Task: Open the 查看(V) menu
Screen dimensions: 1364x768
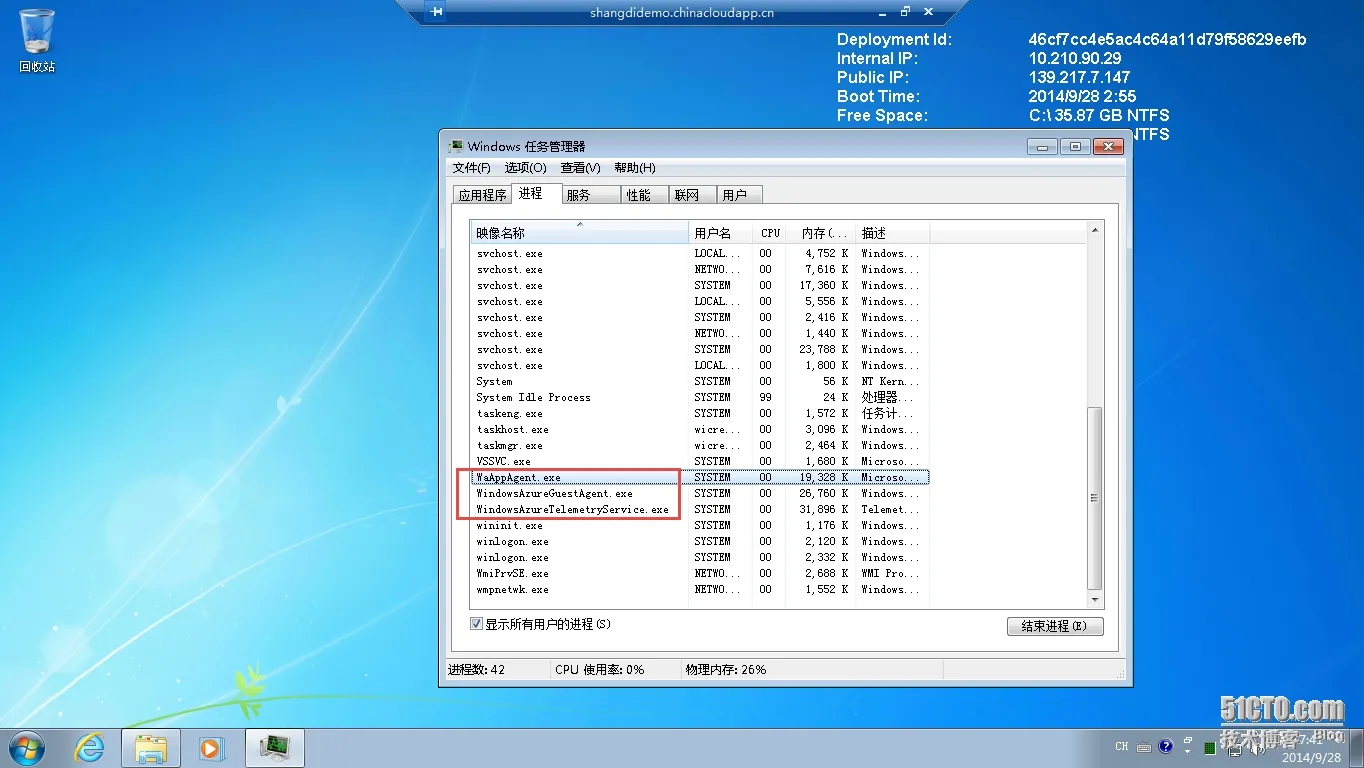Action: pos(581,168)
